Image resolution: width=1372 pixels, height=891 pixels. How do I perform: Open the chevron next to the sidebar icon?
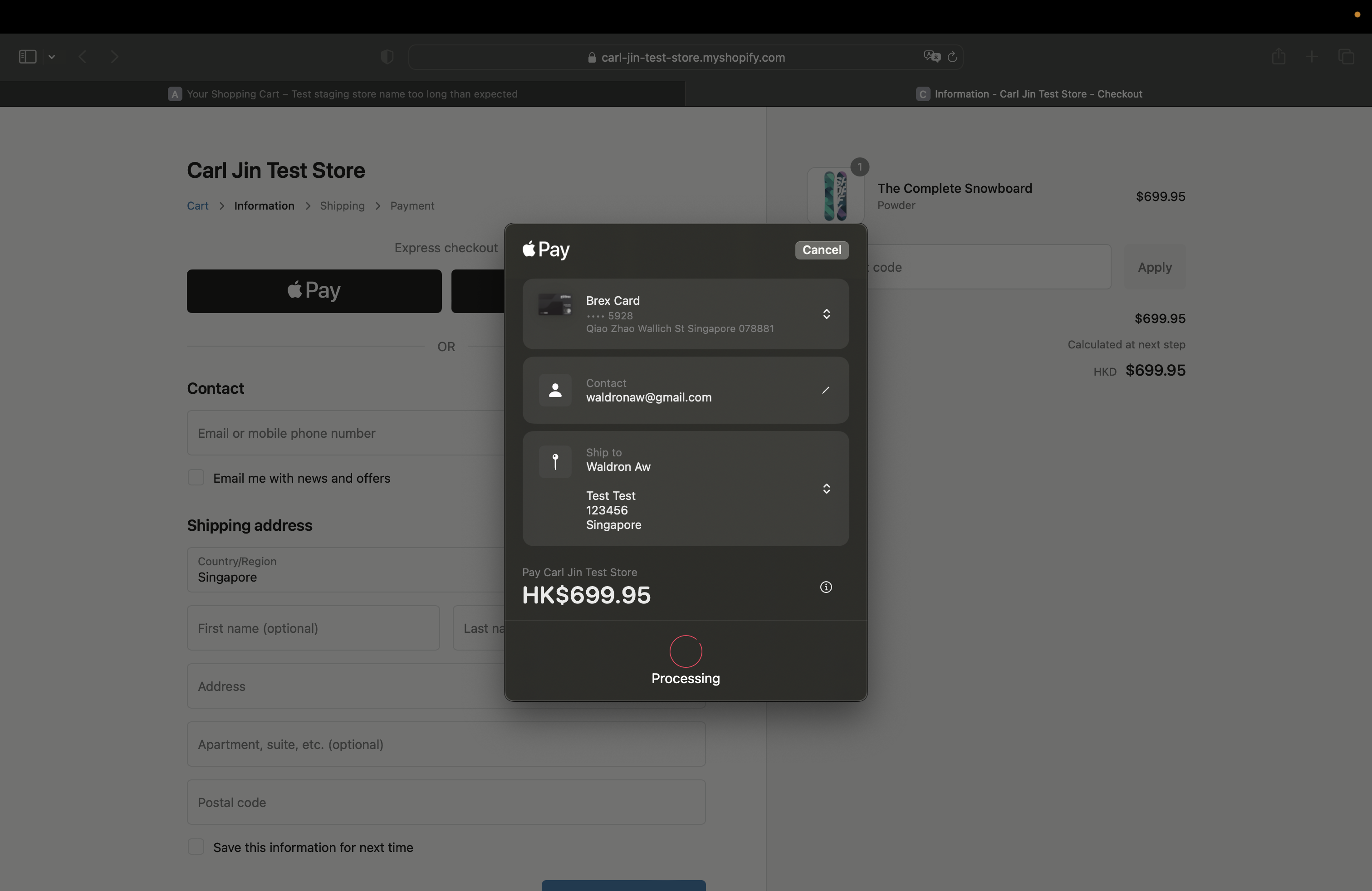click(52, 56)
